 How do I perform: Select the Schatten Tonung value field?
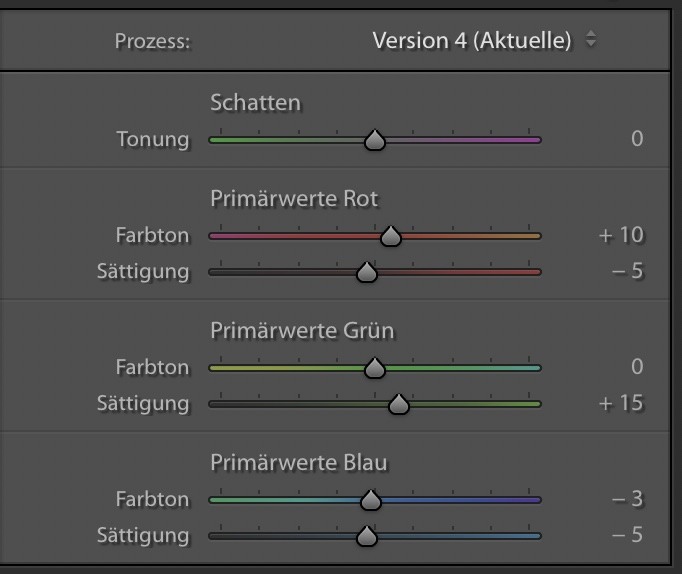click(x=637, y=139)
